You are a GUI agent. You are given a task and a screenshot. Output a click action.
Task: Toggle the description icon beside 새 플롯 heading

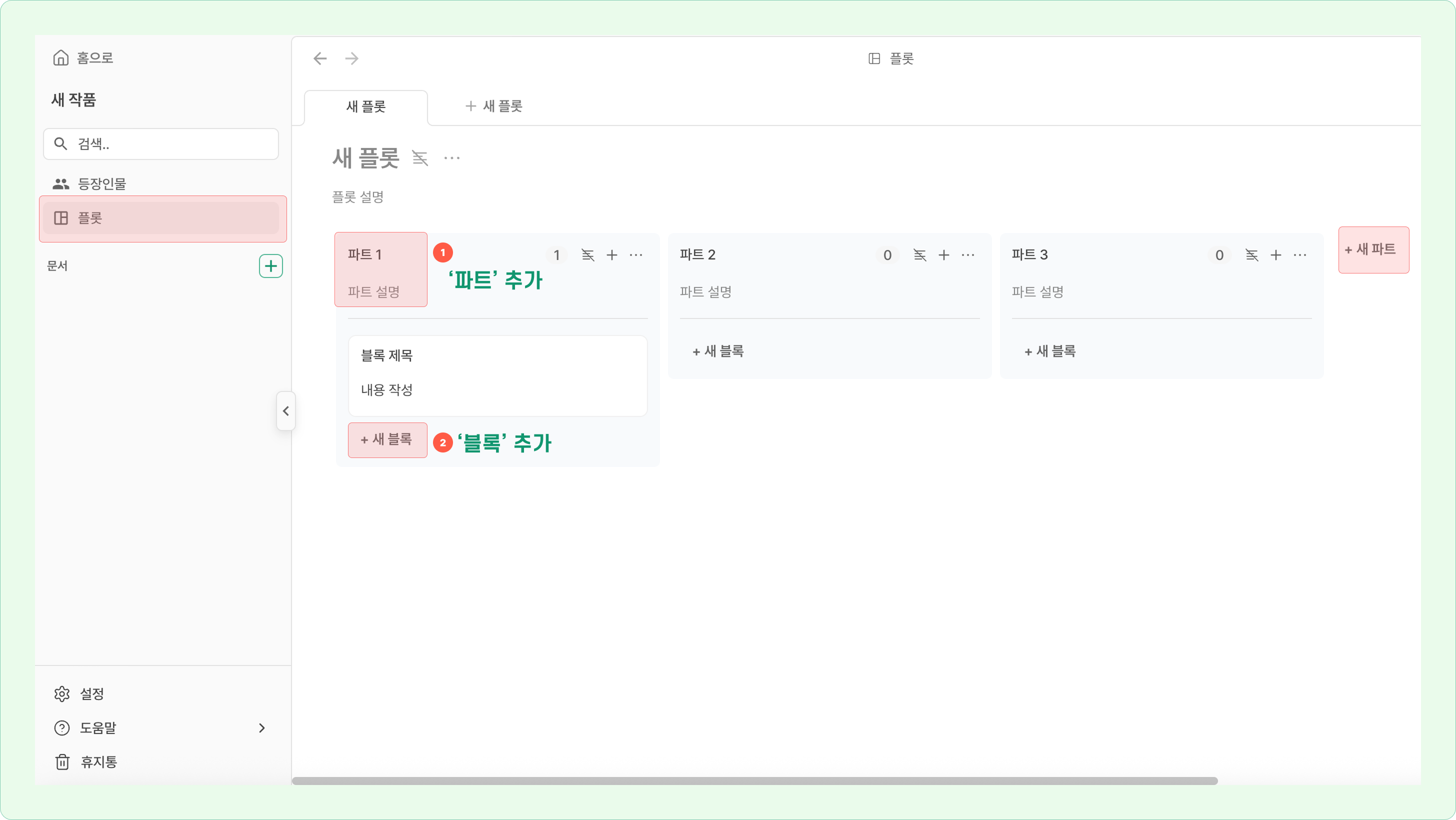(420, 158)
